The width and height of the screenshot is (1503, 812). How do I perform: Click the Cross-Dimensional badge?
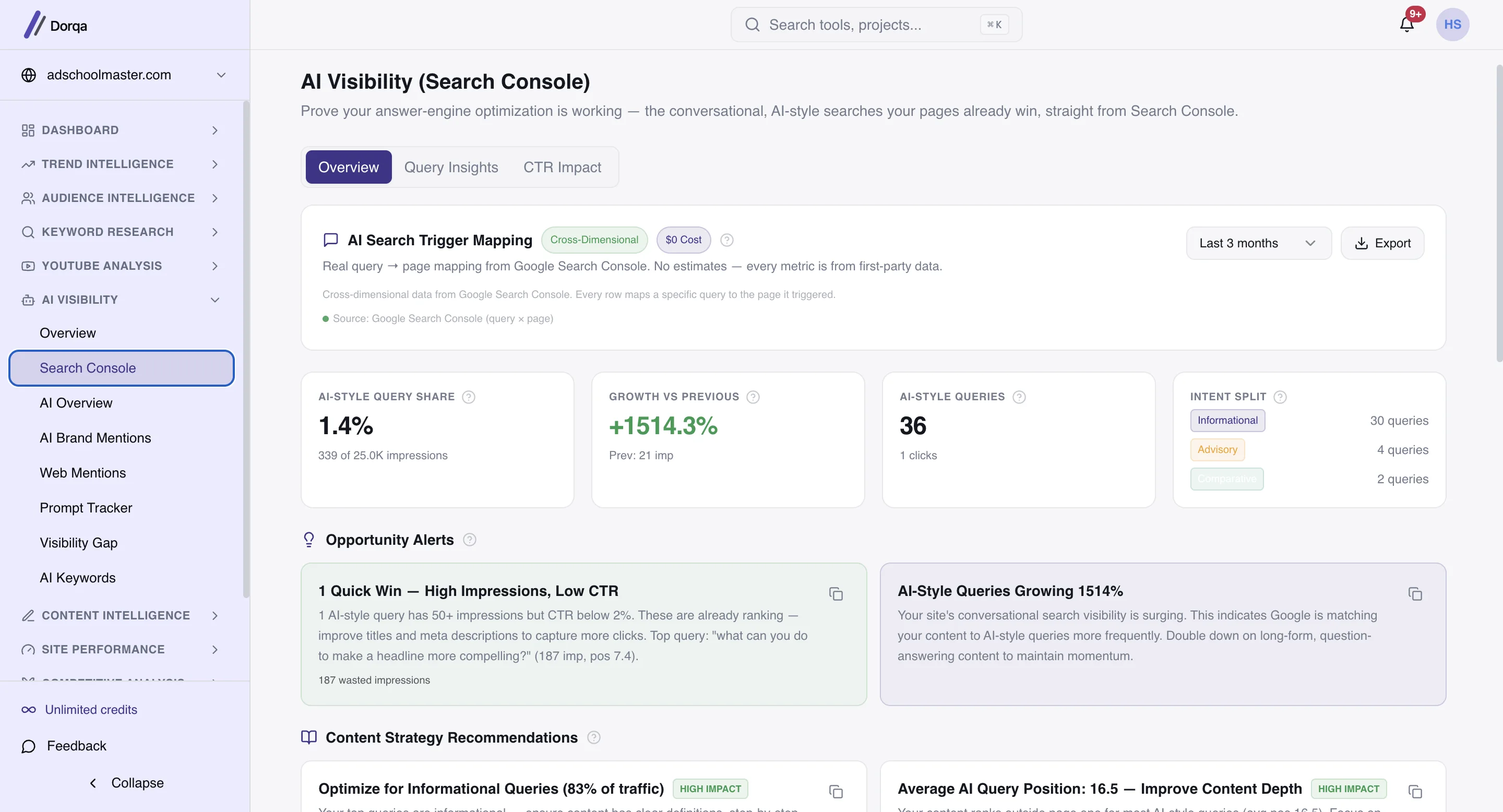[594, 240]
